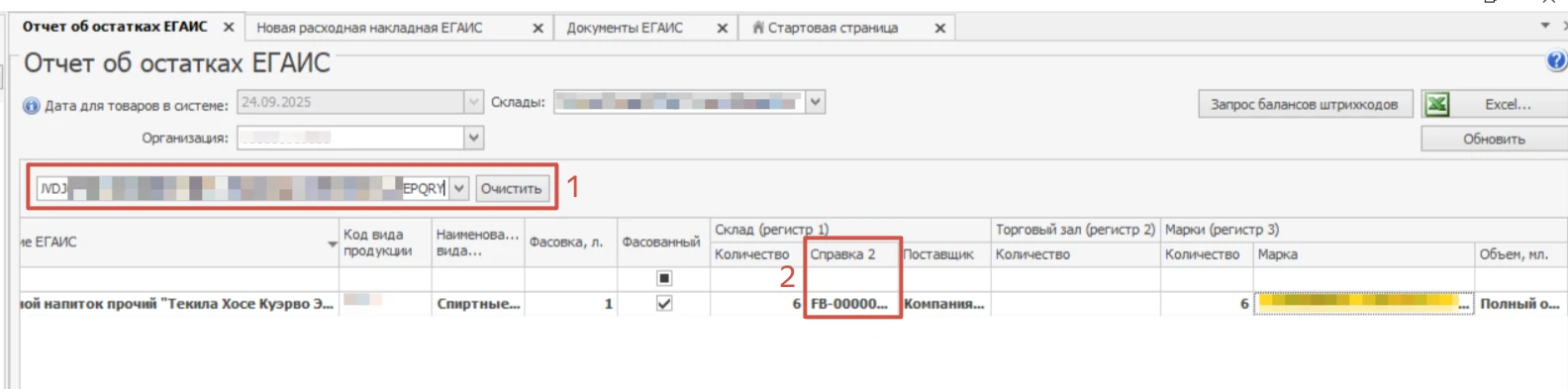This screenshot has width=1568, height=389.
Task: Click Запрос балансов штрихкодов button
Action: coord(1305,104)
